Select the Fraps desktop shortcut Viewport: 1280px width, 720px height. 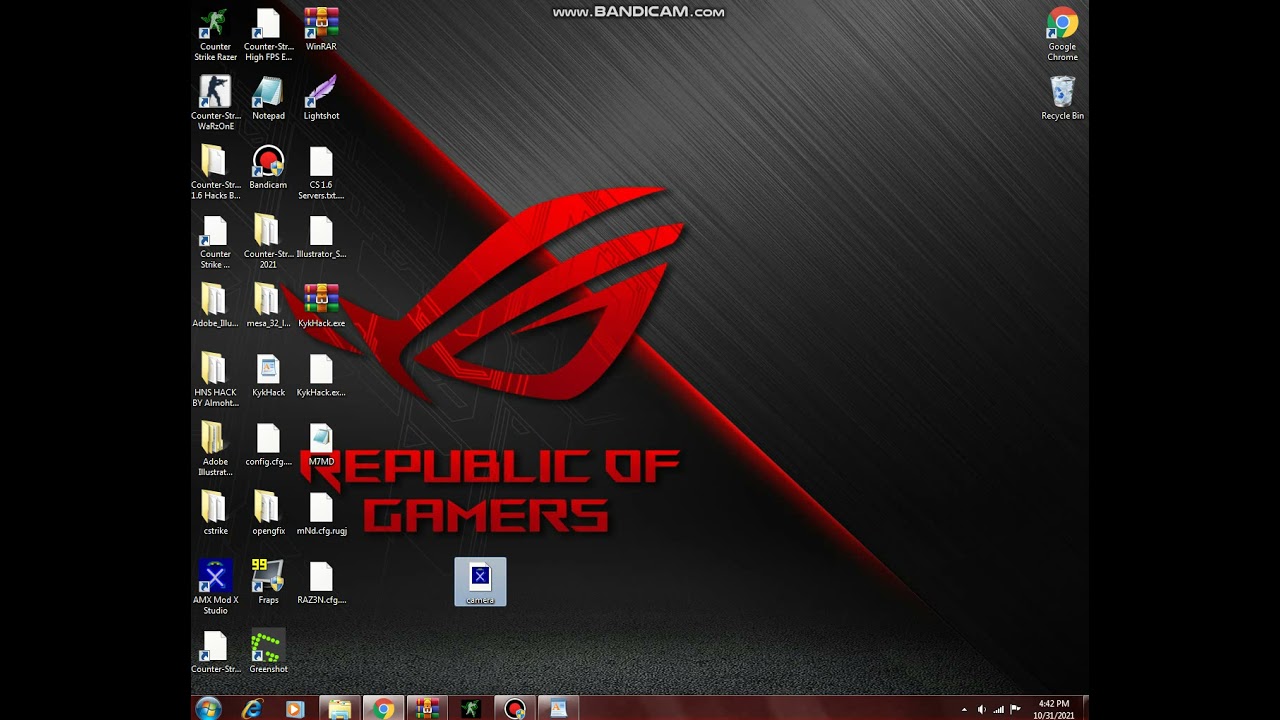pos(268,581)
